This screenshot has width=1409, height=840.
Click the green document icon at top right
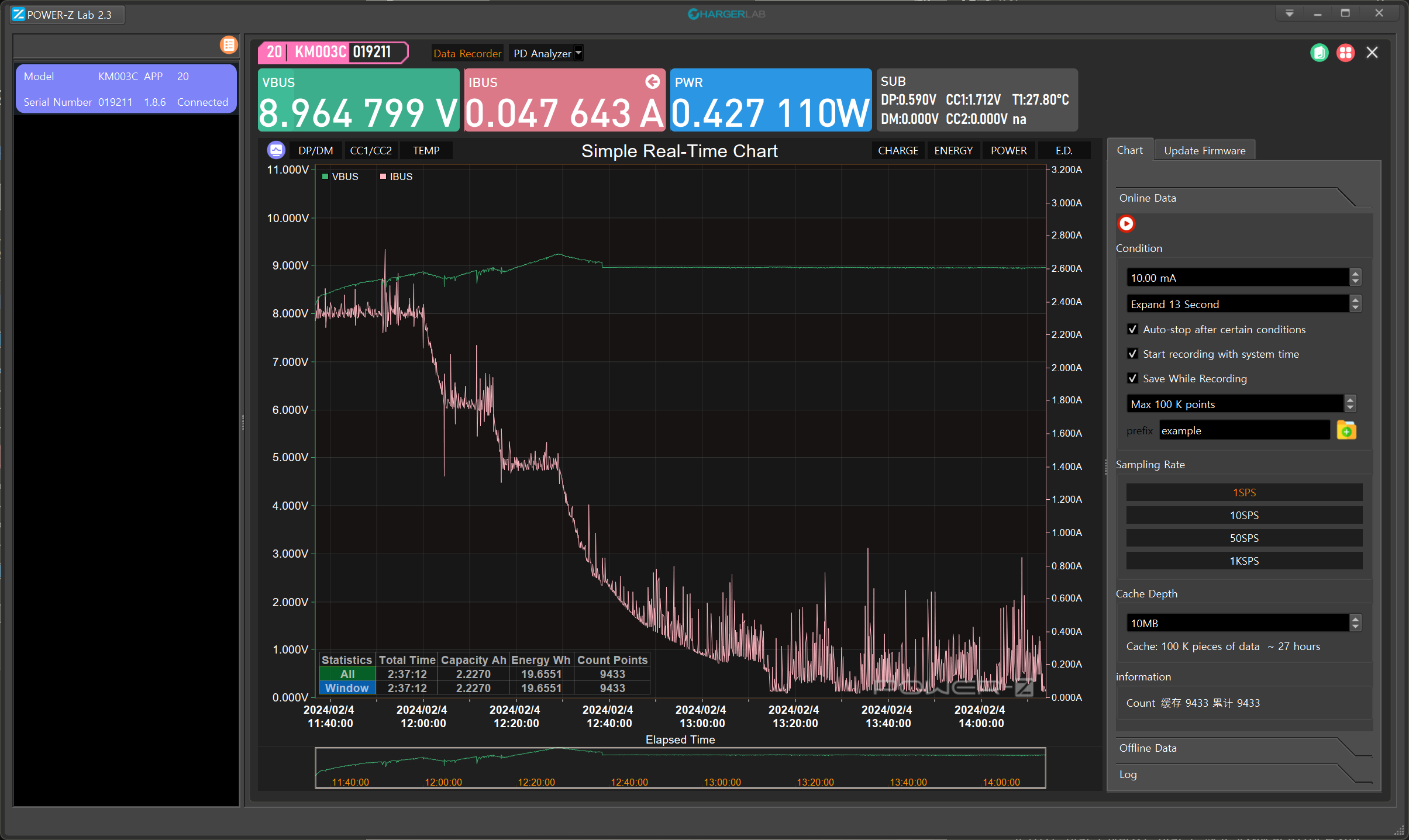coord(1319,53)
